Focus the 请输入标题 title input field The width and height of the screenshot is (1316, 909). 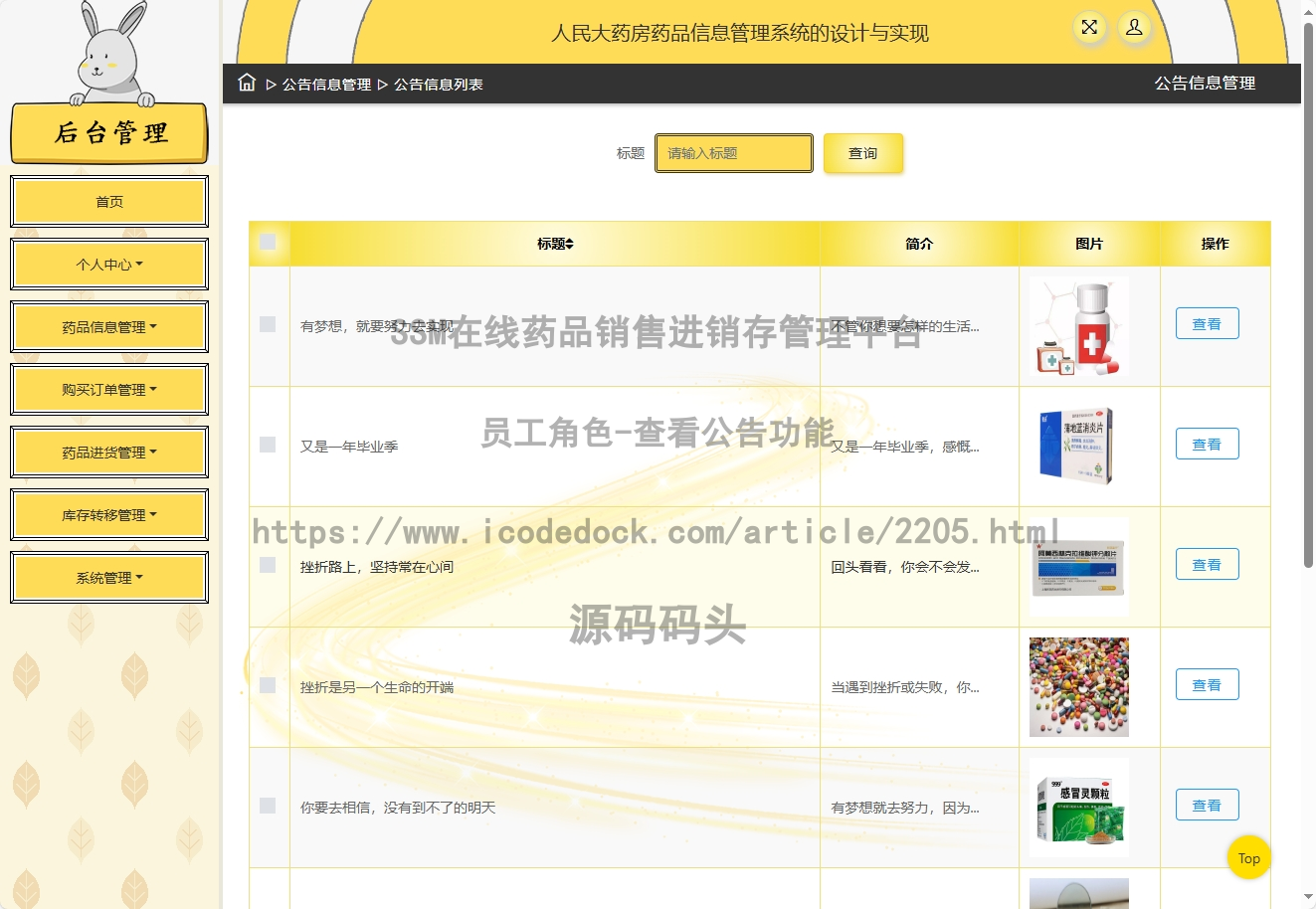(734, 153)
